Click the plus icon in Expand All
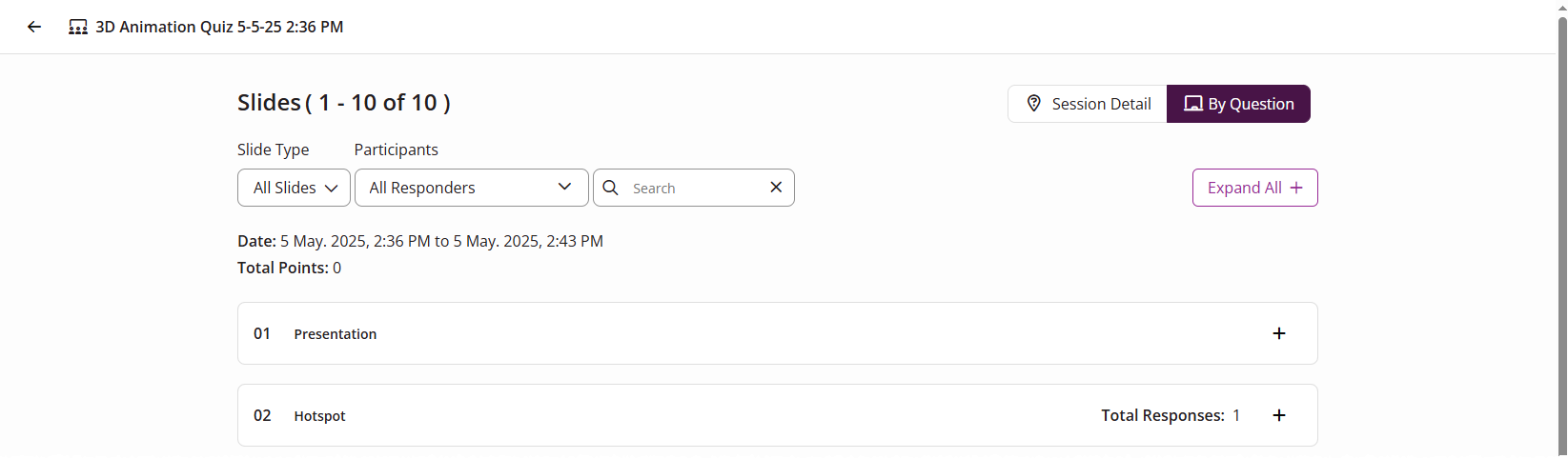The height and width of the screenshot is (459, 1568). [x=1296, y=188]
